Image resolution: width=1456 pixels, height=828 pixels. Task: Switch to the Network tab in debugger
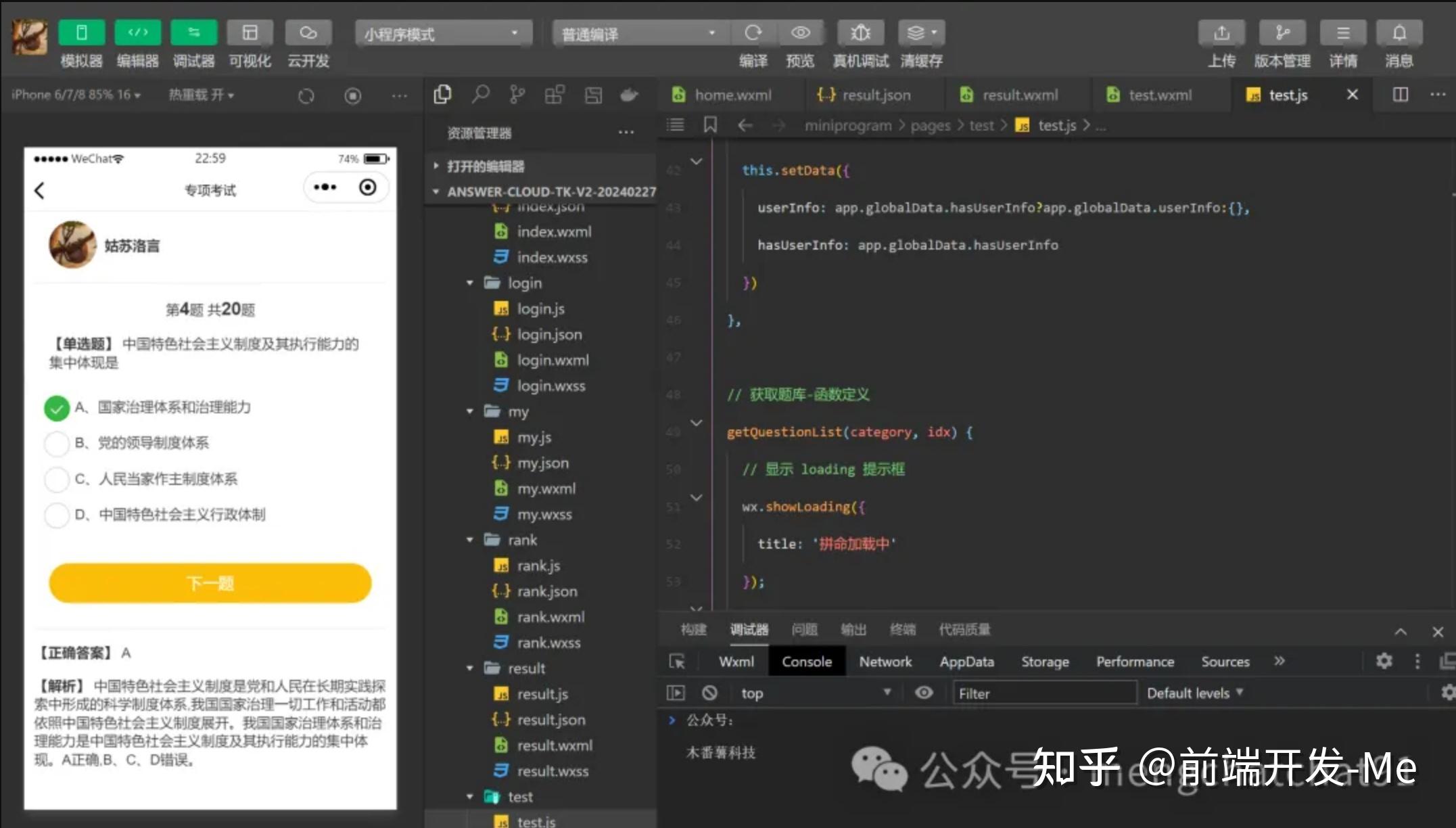pos(885,661)
